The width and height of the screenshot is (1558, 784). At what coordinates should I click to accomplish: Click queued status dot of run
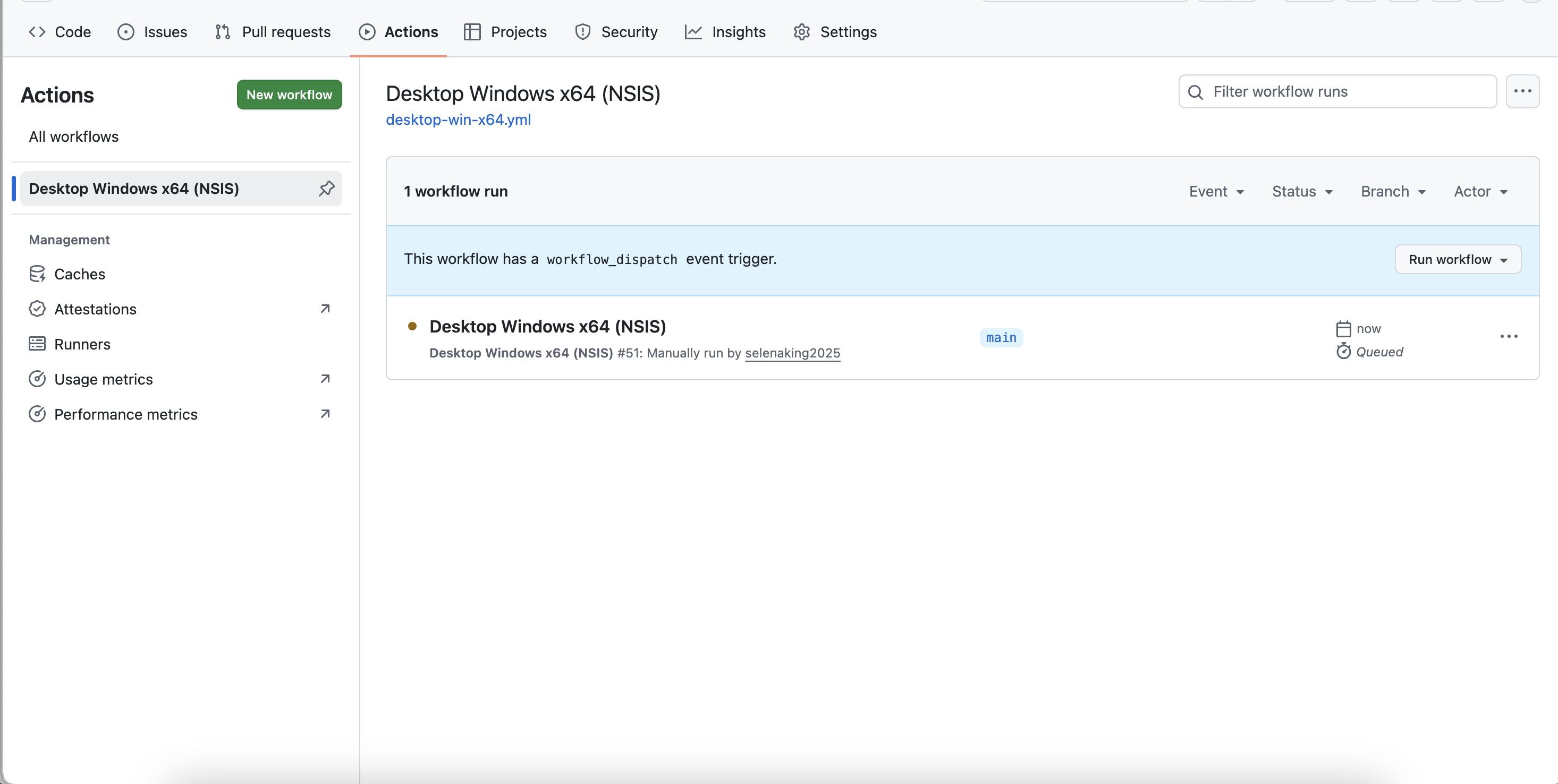tap(412, 327)
